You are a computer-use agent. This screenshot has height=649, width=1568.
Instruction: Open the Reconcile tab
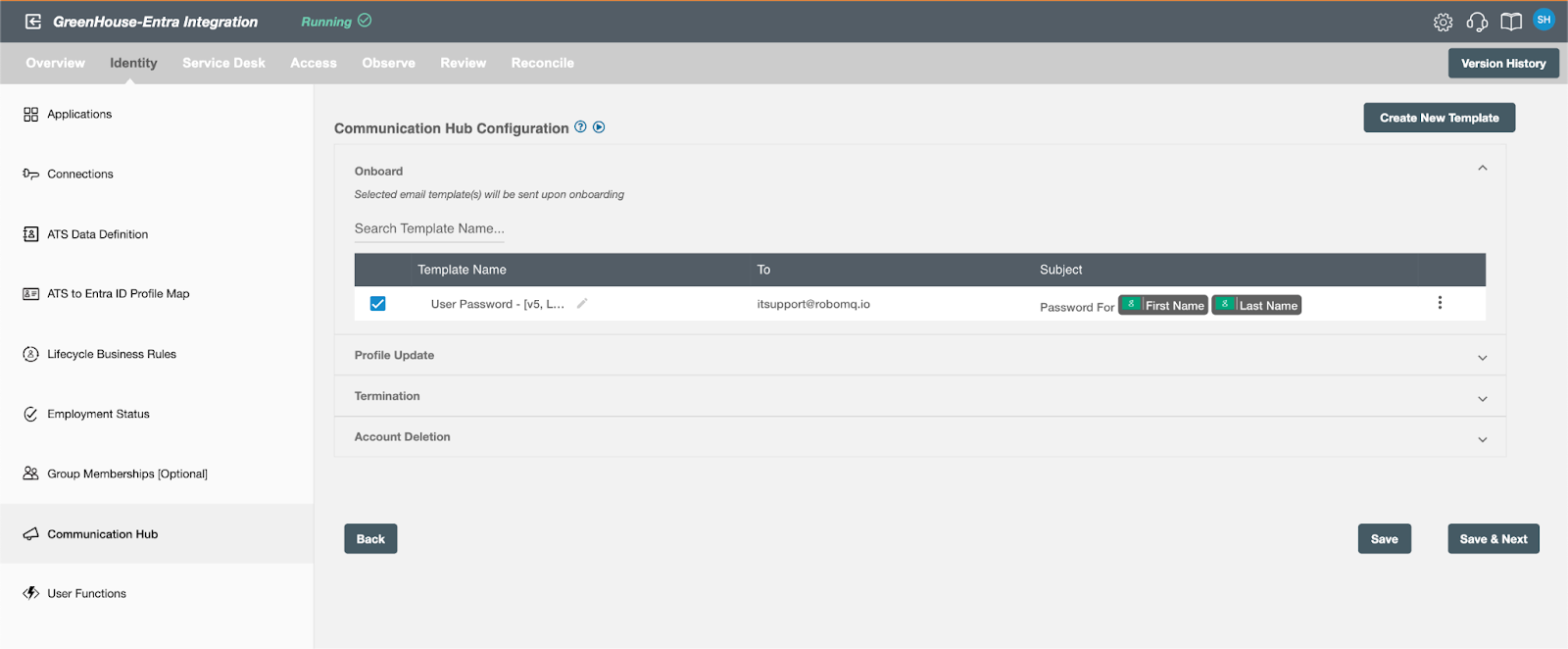click(x=542, y=63)
